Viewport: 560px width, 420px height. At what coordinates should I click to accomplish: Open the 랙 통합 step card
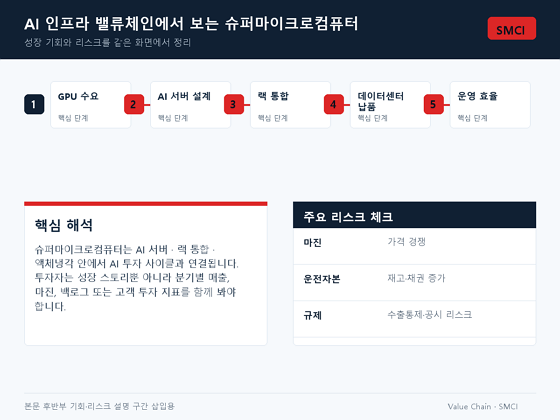point(290,105)
